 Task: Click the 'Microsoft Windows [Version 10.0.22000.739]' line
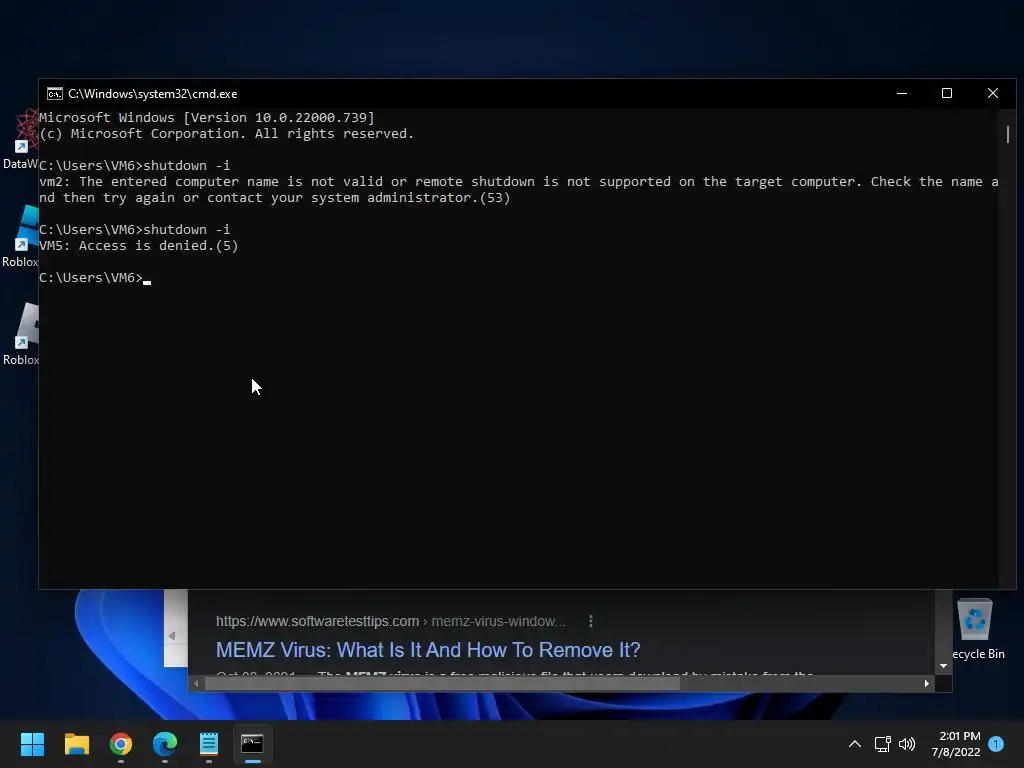click(x=207, y=118)
